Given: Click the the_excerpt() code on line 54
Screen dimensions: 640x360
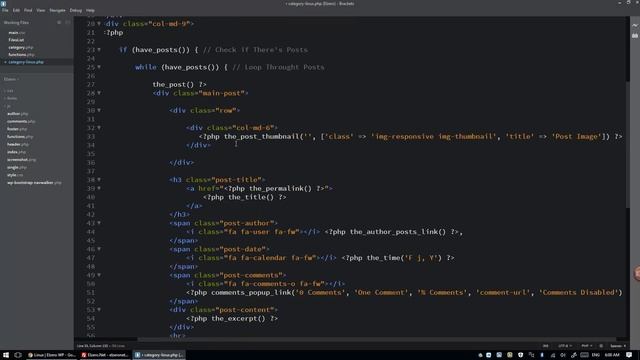Looking at the screenshot, I should pyautogui.click(x=238, y=318).
